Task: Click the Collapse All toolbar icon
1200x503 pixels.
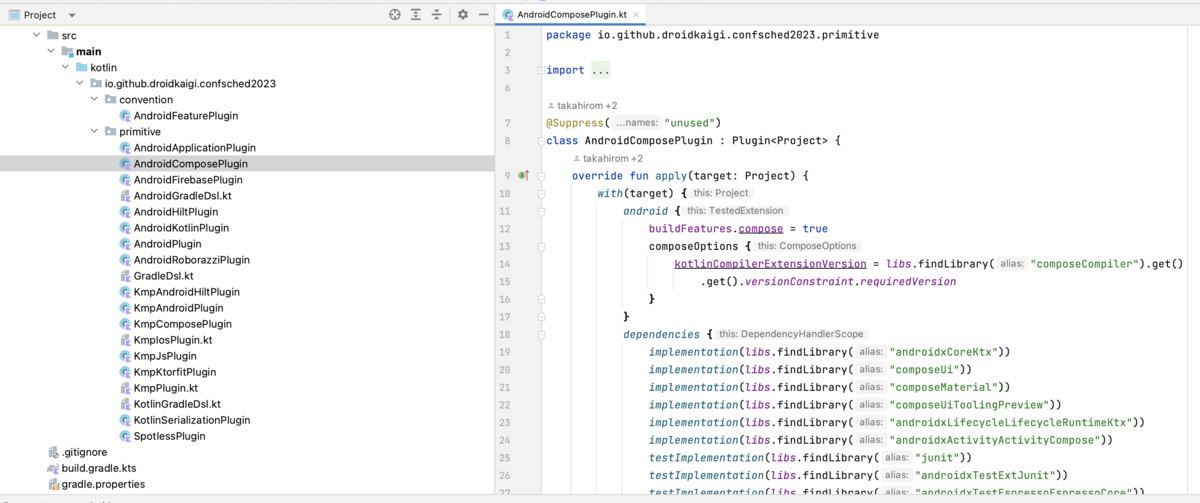Action: 437,15
